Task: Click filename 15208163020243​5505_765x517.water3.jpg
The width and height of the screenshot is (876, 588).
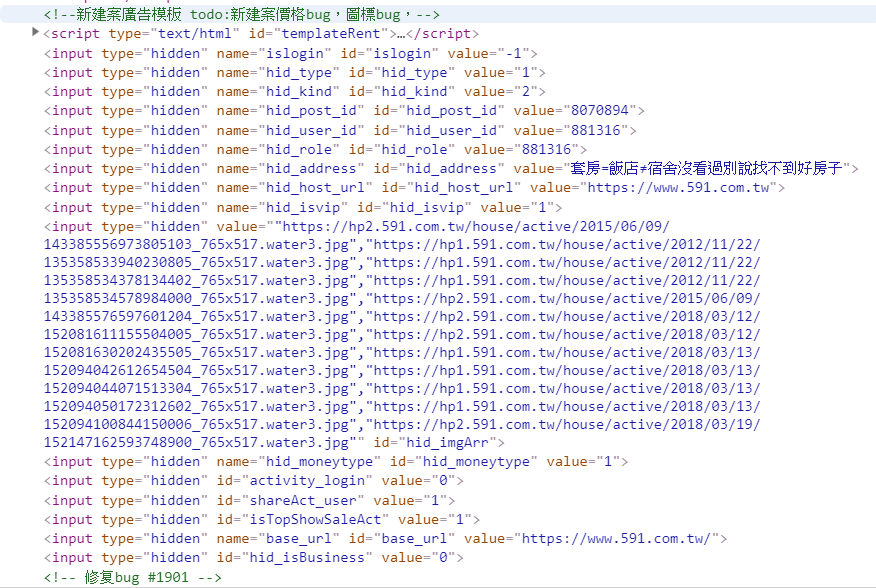Action: click(x=196, y=352)
